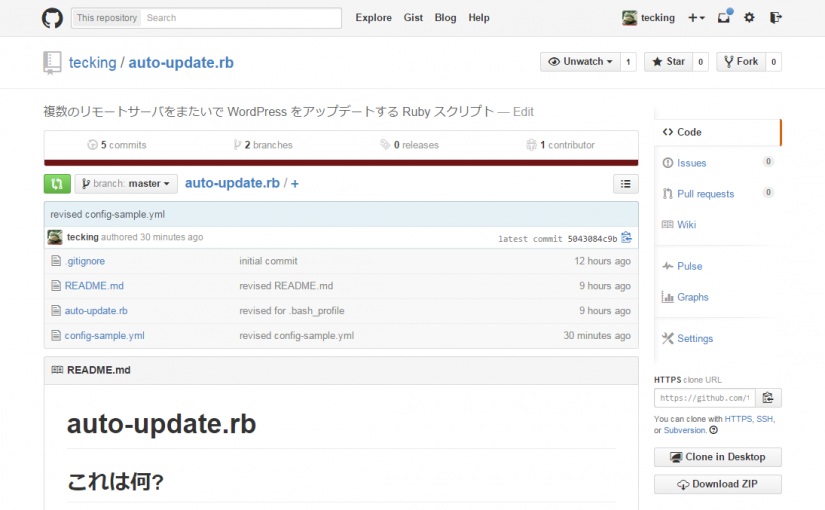Click the watchers count next to Unwatch

point(628,62)
